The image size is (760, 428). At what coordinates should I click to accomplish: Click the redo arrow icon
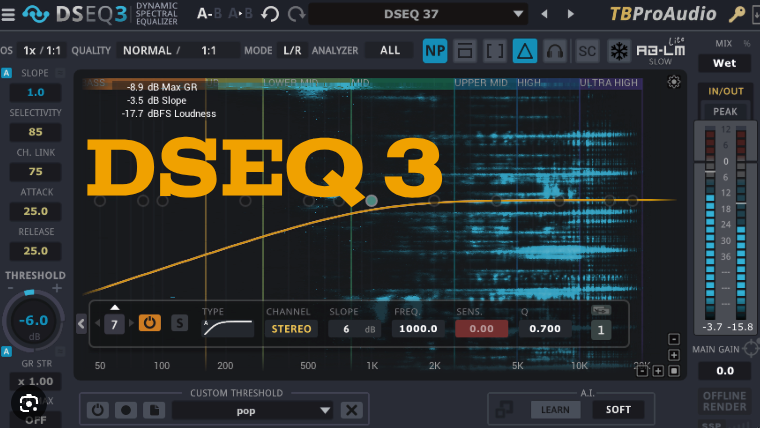[296, 14]
